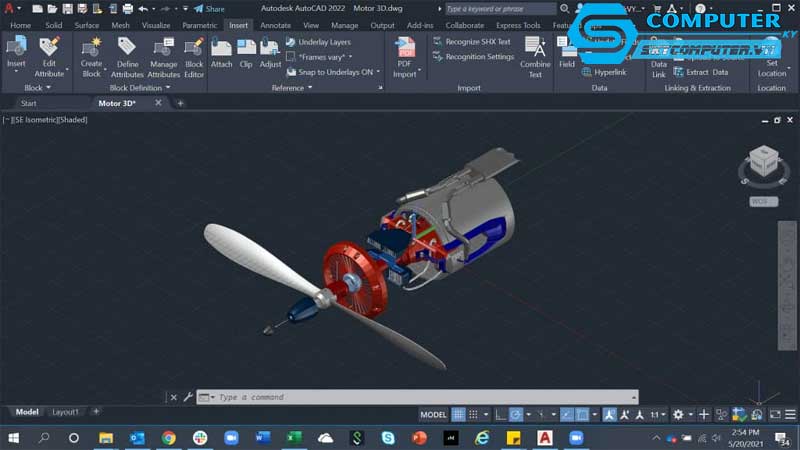The width and height of the screenshot is (800, 450).
Task: Open the Quick Access Toolbar customize arrow
Action: click(185, 9)
